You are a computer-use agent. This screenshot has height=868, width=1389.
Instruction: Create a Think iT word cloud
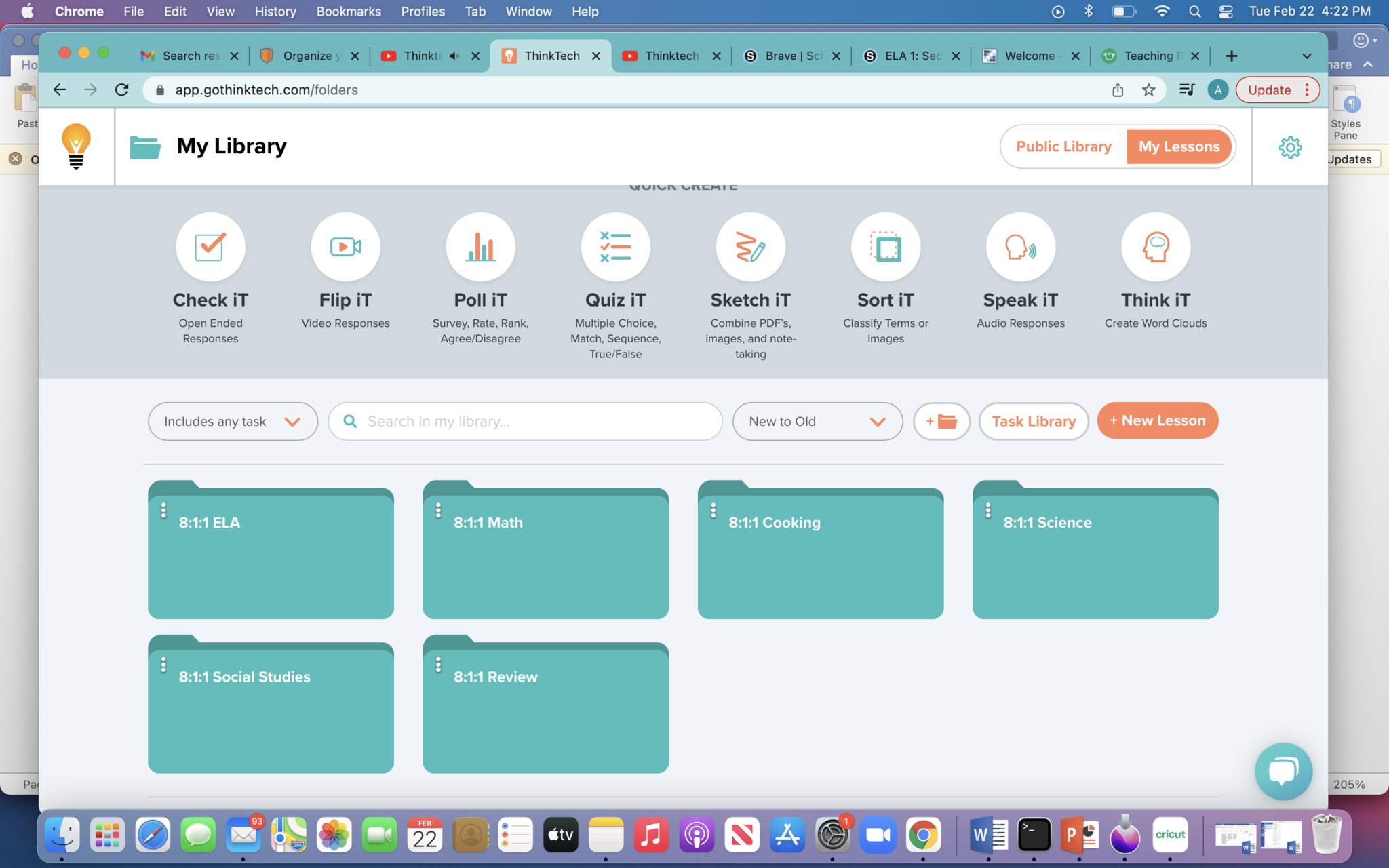[x=1155, y=247]
